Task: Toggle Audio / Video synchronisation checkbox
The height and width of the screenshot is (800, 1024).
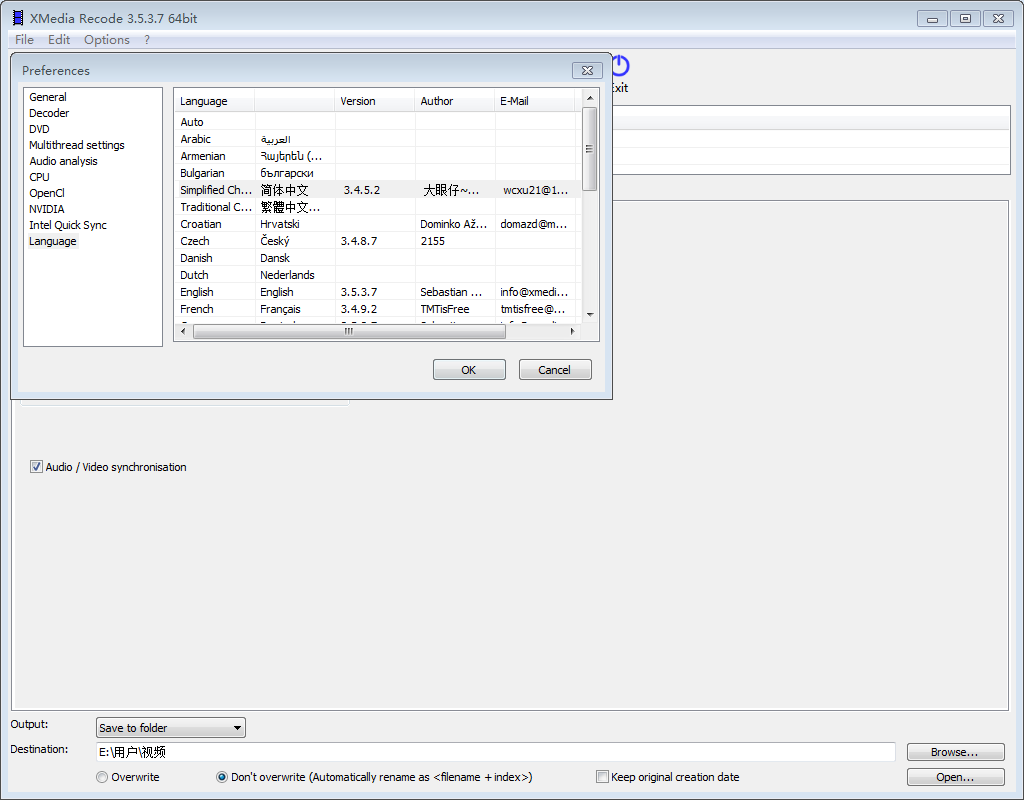Action: click(x=37, y=467)
